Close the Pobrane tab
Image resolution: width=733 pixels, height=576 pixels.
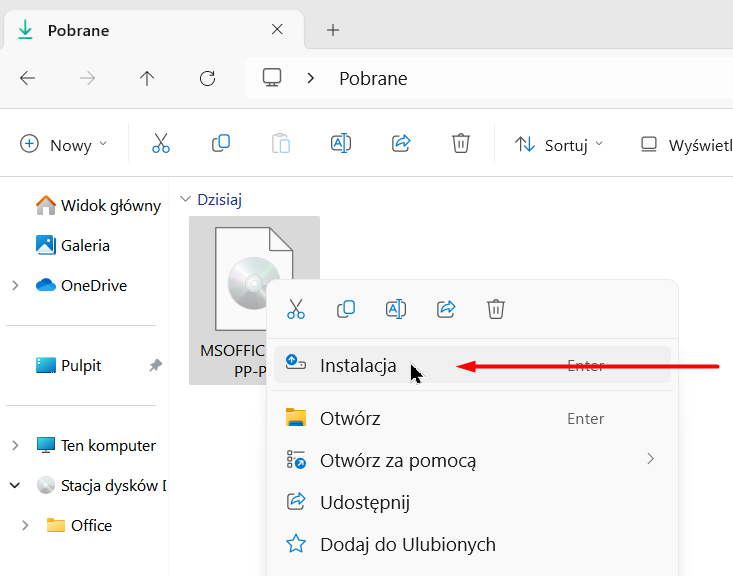coord(277,29)
